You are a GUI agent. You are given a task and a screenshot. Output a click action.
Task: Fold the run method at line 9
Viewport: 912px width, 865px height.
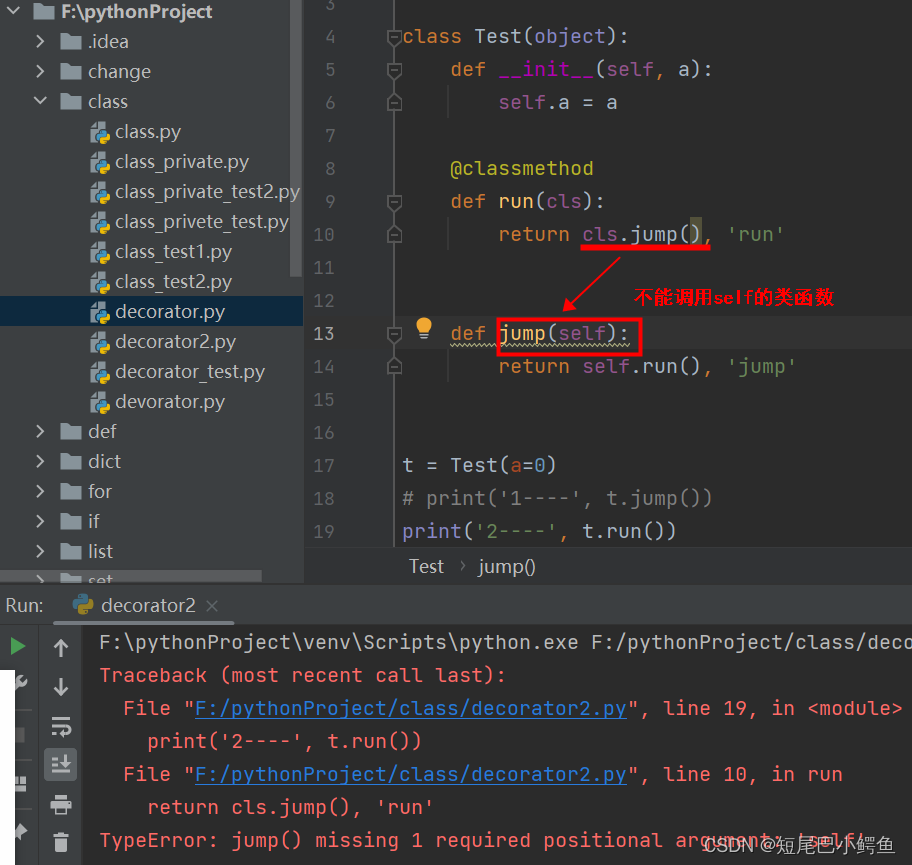(x=394, y=202)
